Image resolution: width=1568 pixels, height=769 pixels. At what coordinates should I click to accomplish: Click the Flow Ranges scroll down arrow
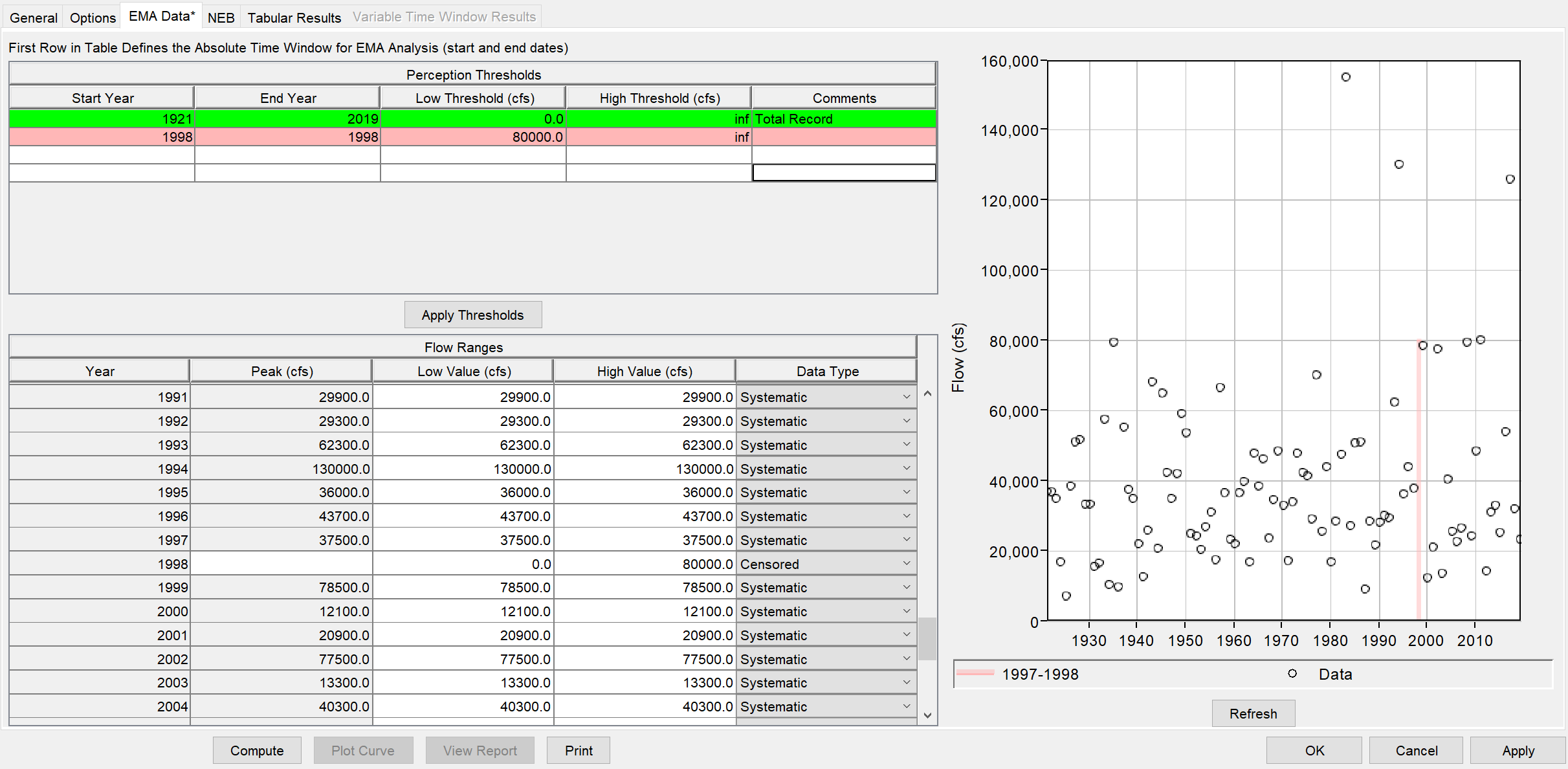(x=927, y=715)
